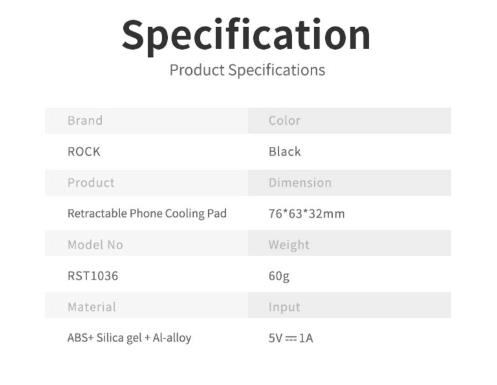Click the word Pad in product name

pos(217,213)
